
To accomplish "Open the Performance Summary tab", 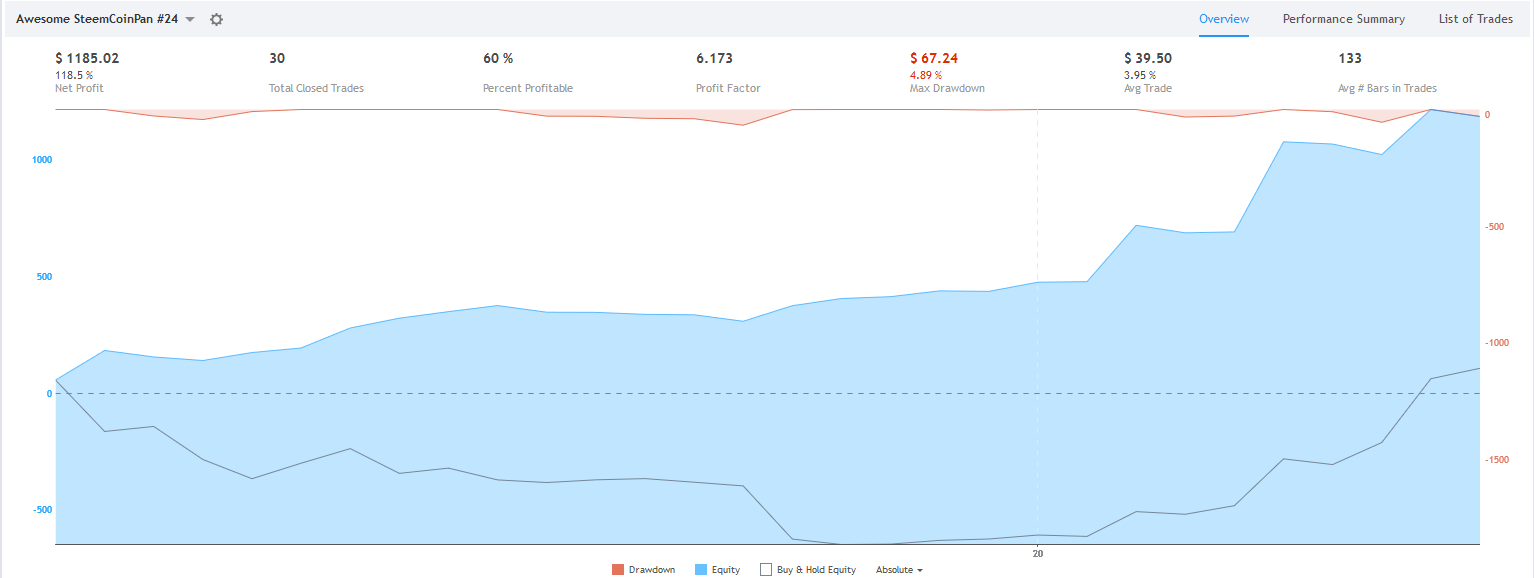I will tap(1344, 19).
